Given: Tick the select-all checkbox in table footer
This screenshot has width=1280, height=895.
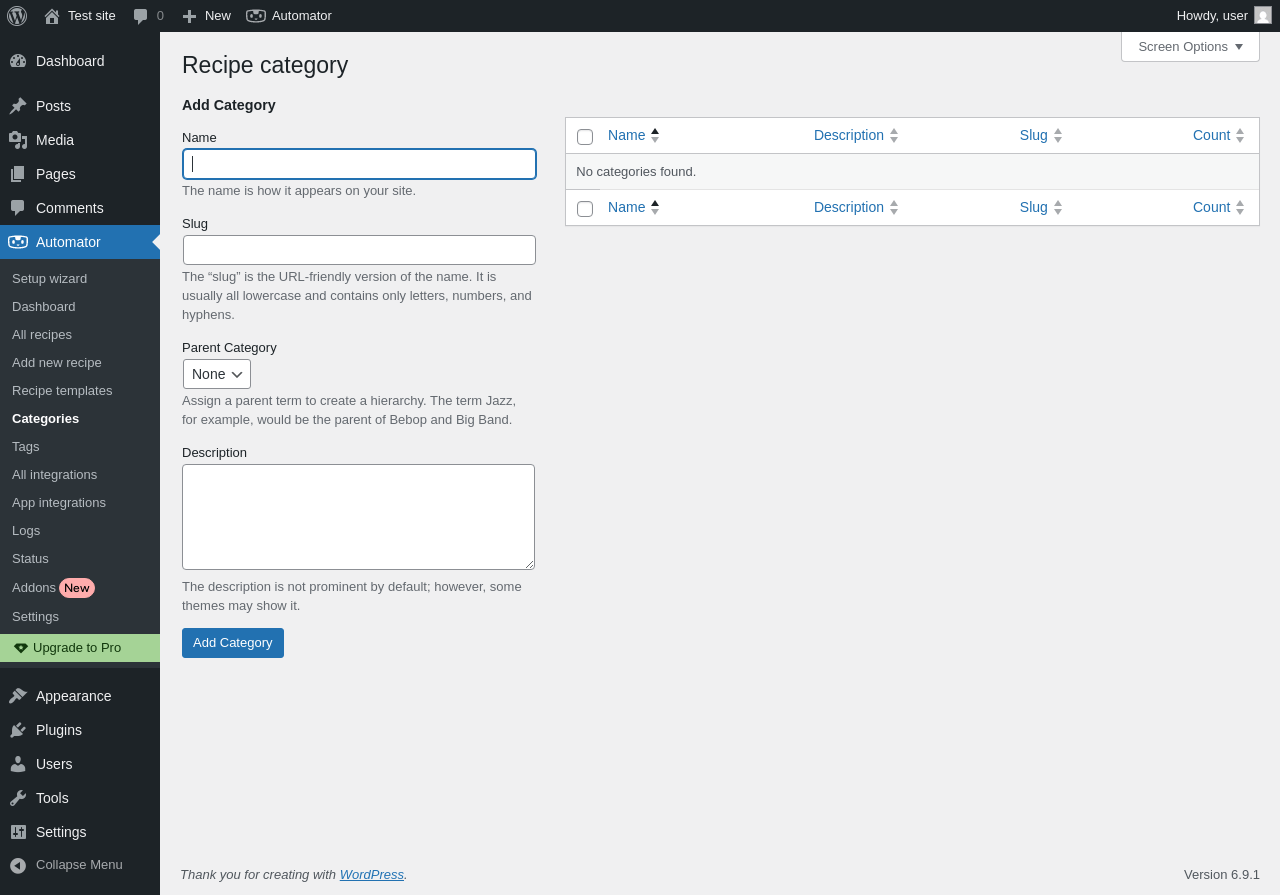Looking at the screenshot, I should coord(585,209).
